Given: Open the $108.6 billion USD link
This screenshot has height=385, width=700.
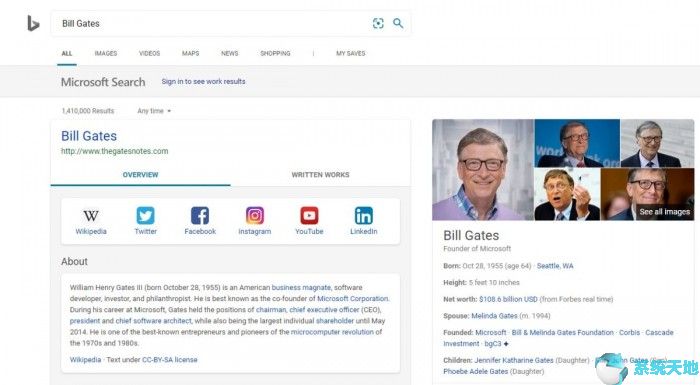Looking at the screenshot, I should coord(508,299).
